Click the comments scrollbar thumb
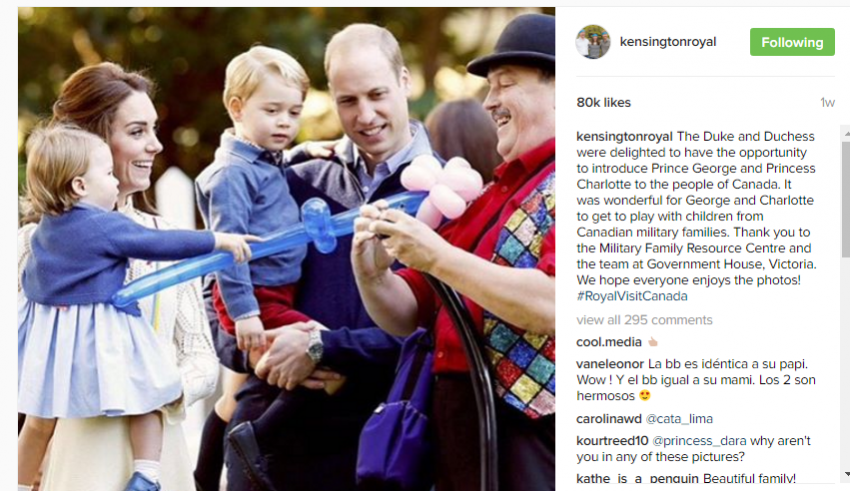This screenshot has height=491, width=850. click(x=846, y=199)
